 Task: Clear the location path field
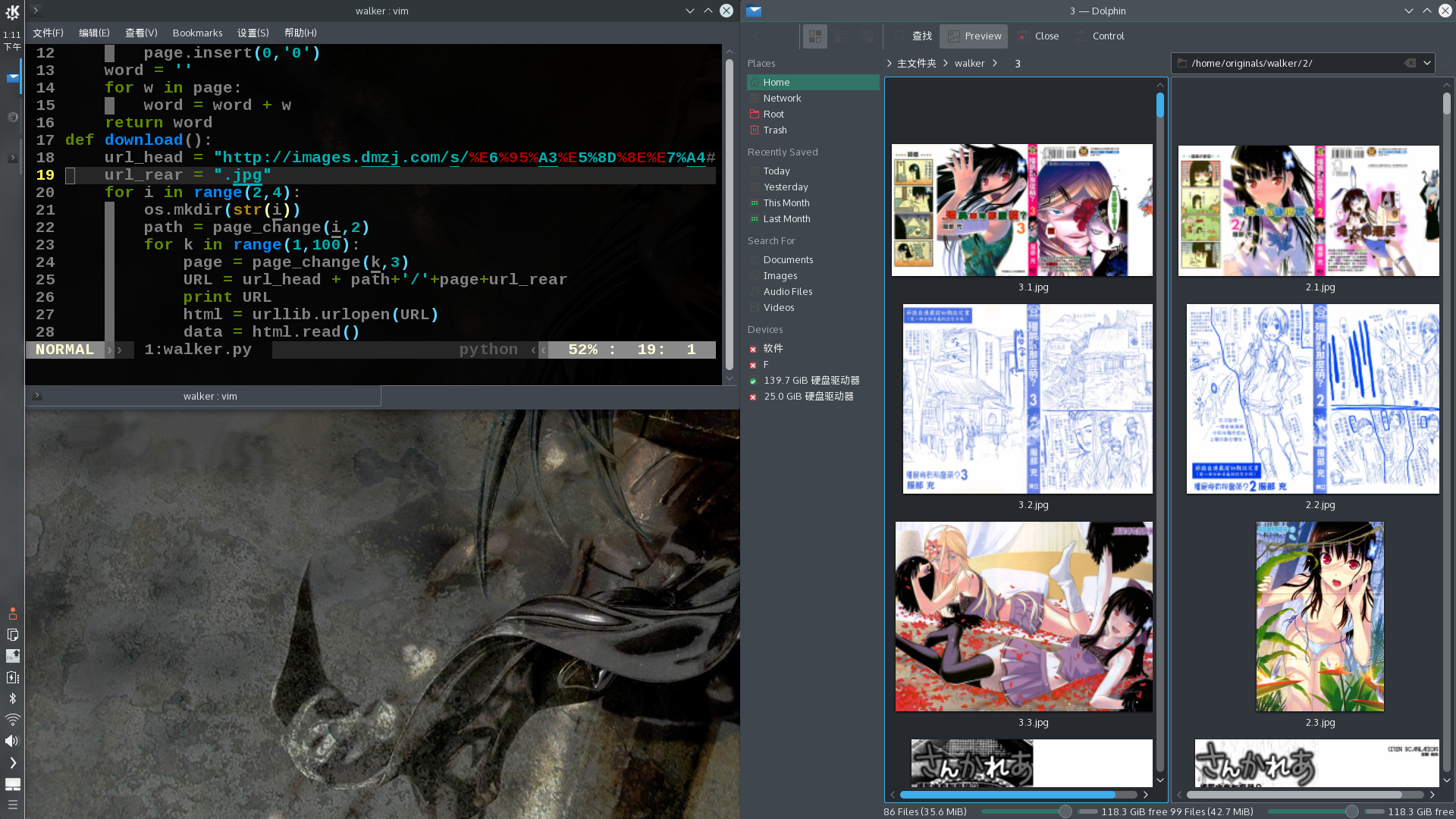(x=1410, y=63)
